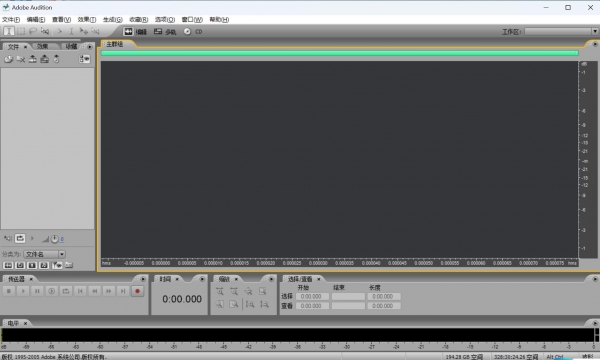Select the Lasso Selection tool
The height and width of the screenshot is (360, 600).
coord(33,31)
